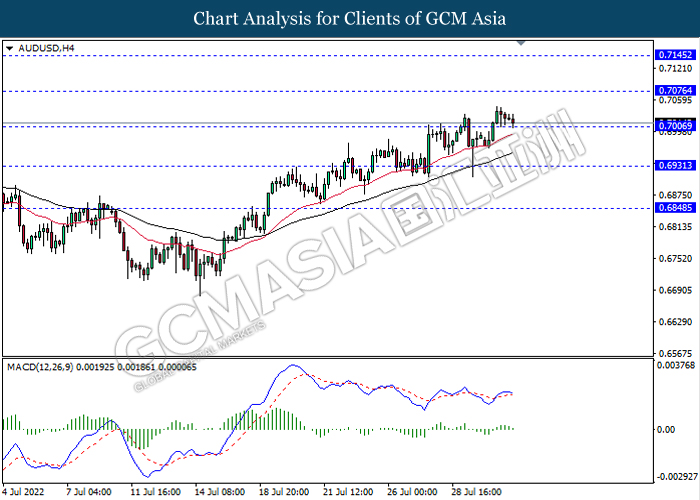Open the AUDUSD,H4 symbol dropdown arrow
The image size is (700, 500).
coord(10,48)
